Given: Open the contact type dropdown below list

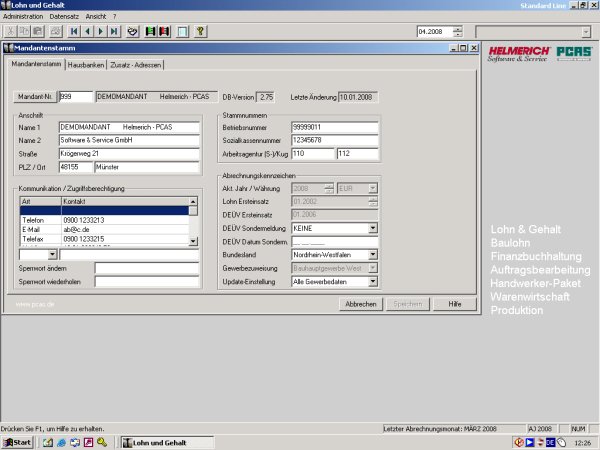Looking at the screenshot, I should (x=52, y=254).
